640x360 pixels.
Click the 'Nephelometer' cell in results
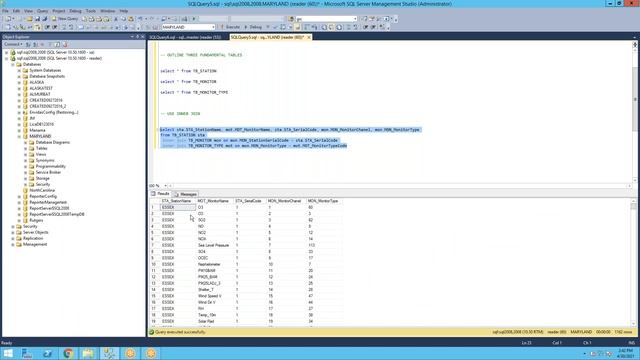tap(215, 264)
